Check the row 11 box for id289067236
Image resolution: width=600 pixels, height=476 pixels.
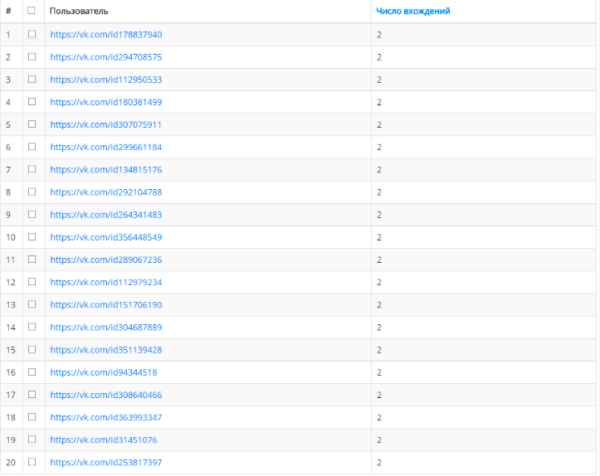[x=32, y=259]
